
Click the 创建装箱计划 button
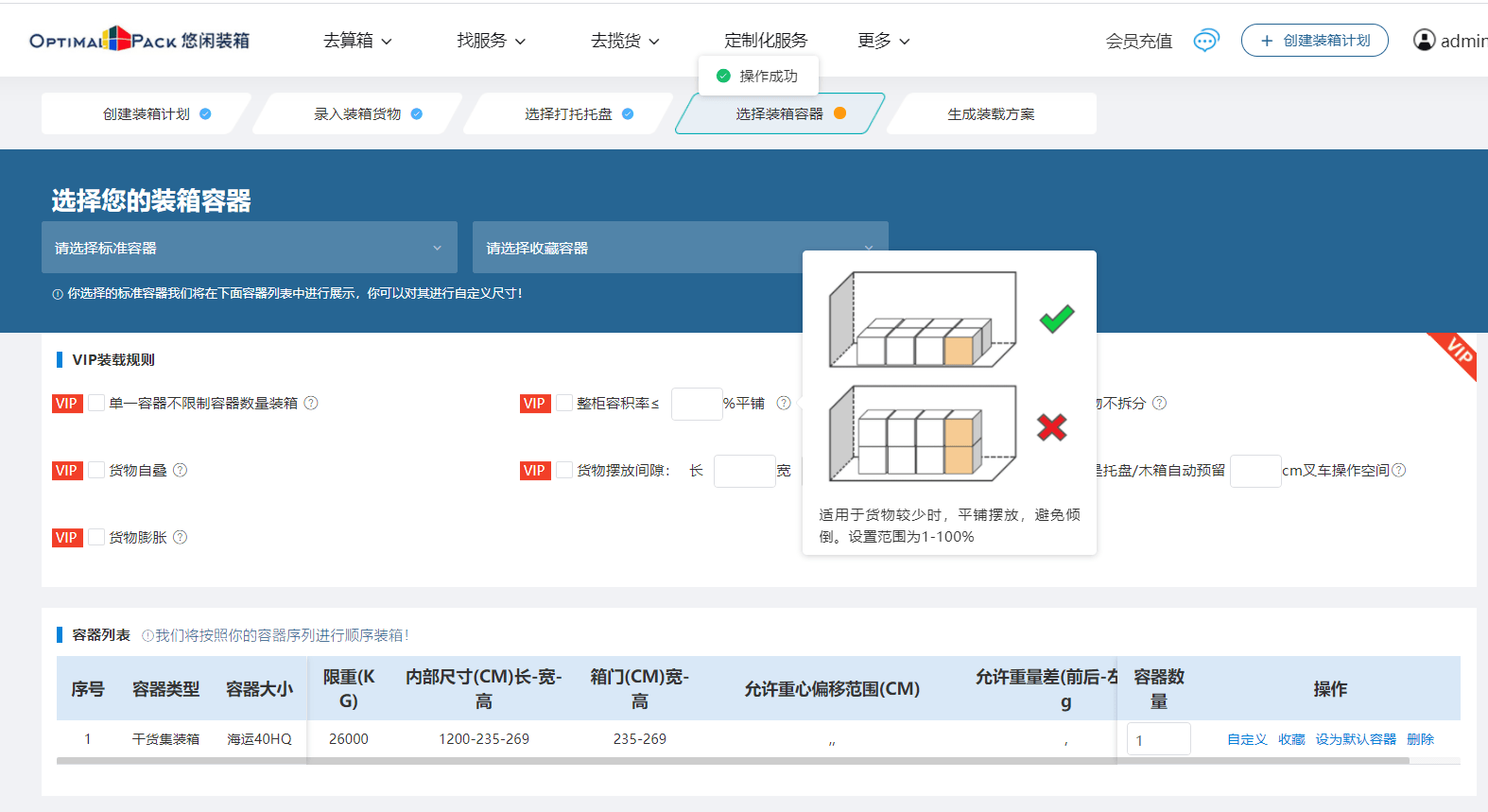1314,41
